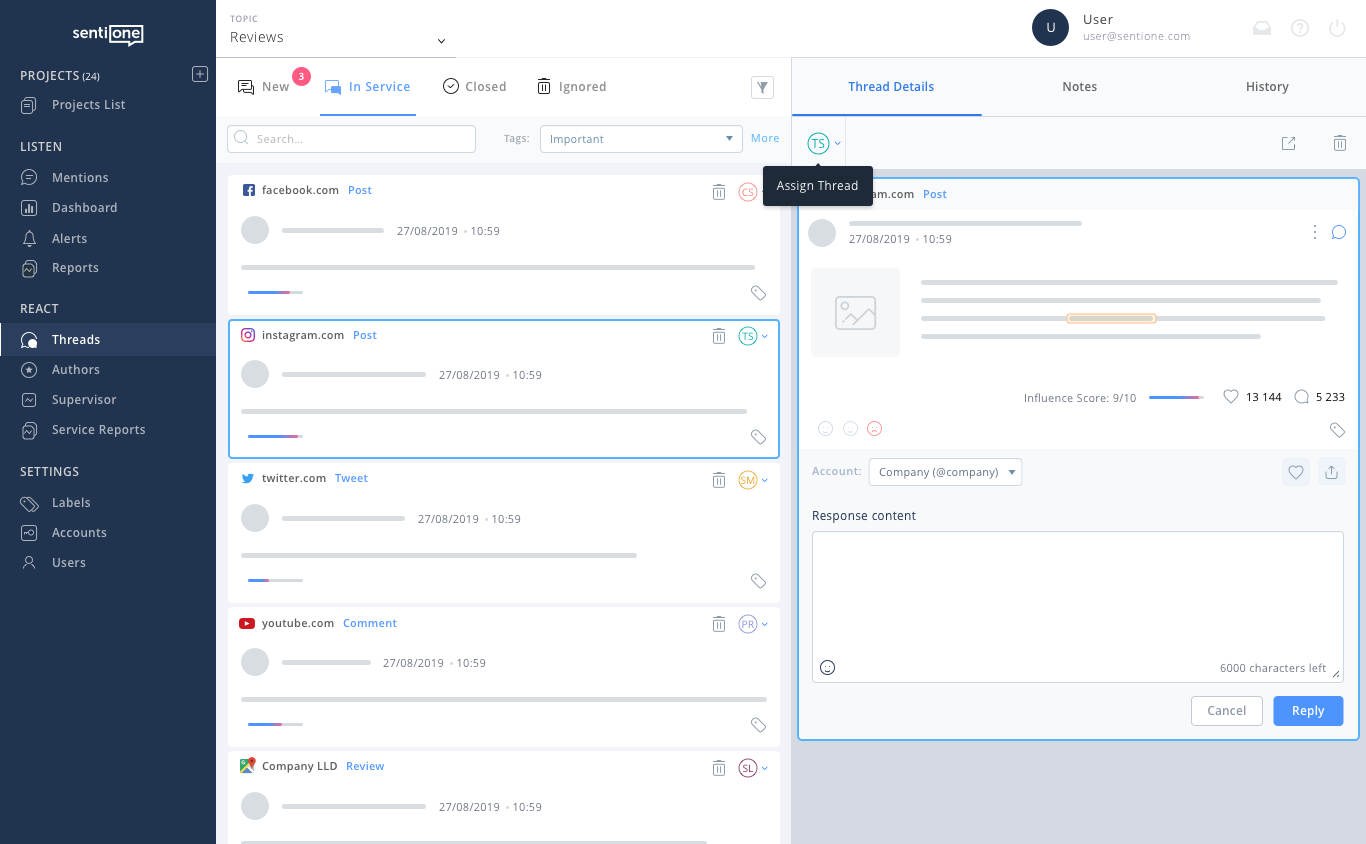Open the inbox icon in top bar
Screen dimensions: 1366x844
pos(1261,28)
